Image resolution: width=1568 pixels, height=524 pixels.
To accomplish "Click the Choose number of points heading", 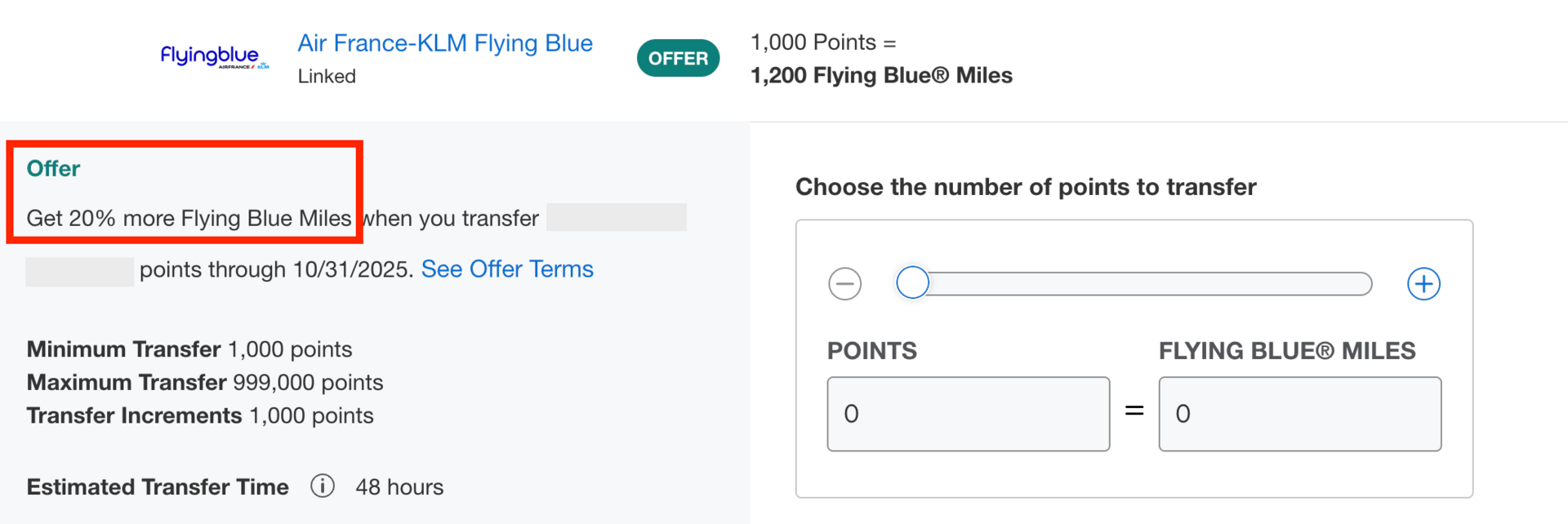I will pos(1026,187).
